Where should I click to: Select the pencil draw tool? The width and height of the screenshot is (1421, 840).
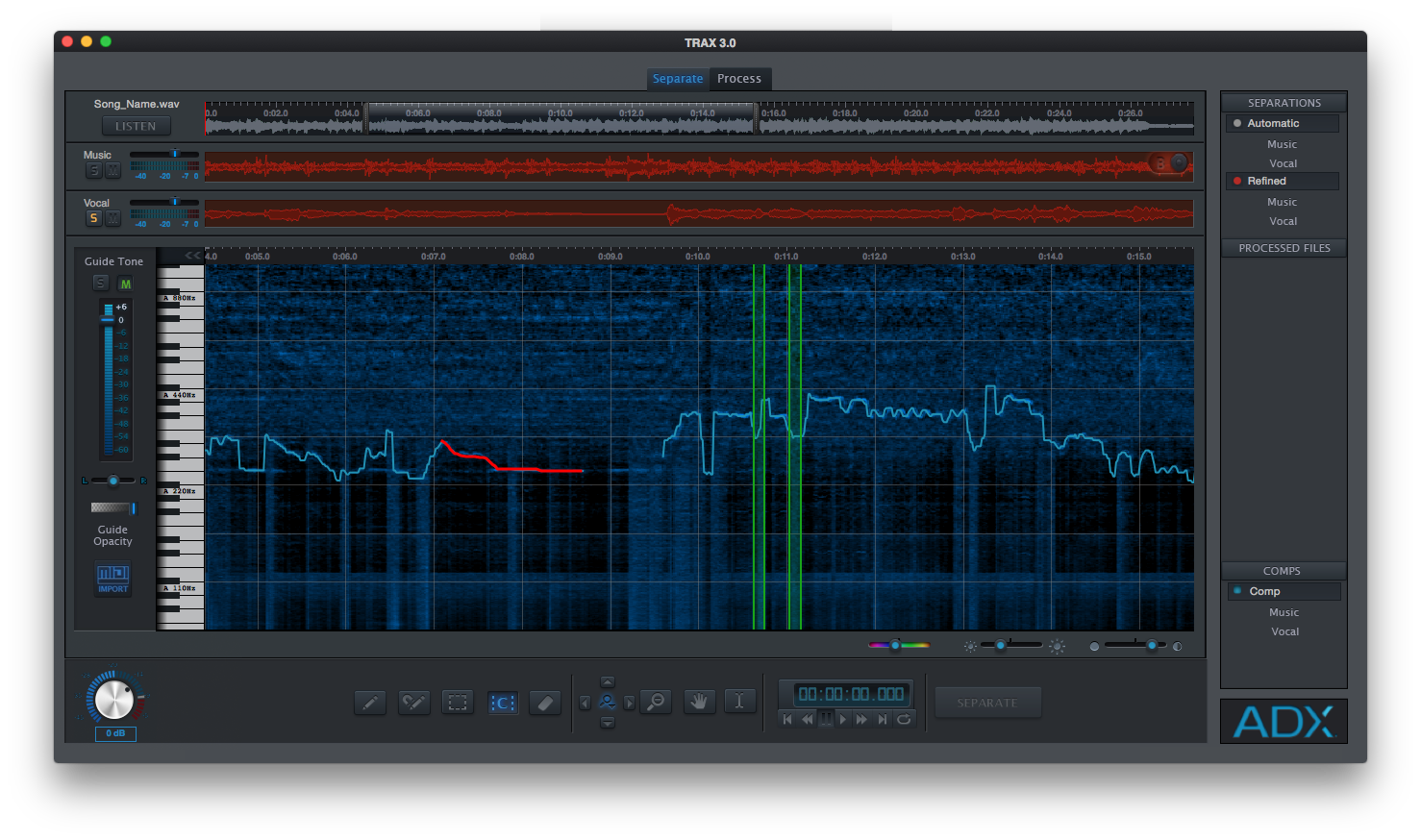(x=370, y=703)
